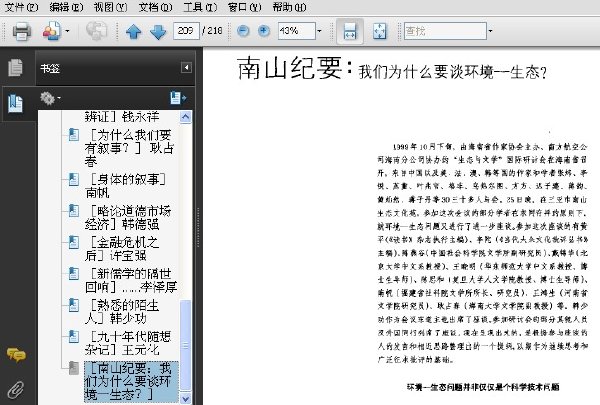The height and width of the screenshot is (405, 600).
Task: Click the collaborate share icon
Action: (x=51, y=31)
